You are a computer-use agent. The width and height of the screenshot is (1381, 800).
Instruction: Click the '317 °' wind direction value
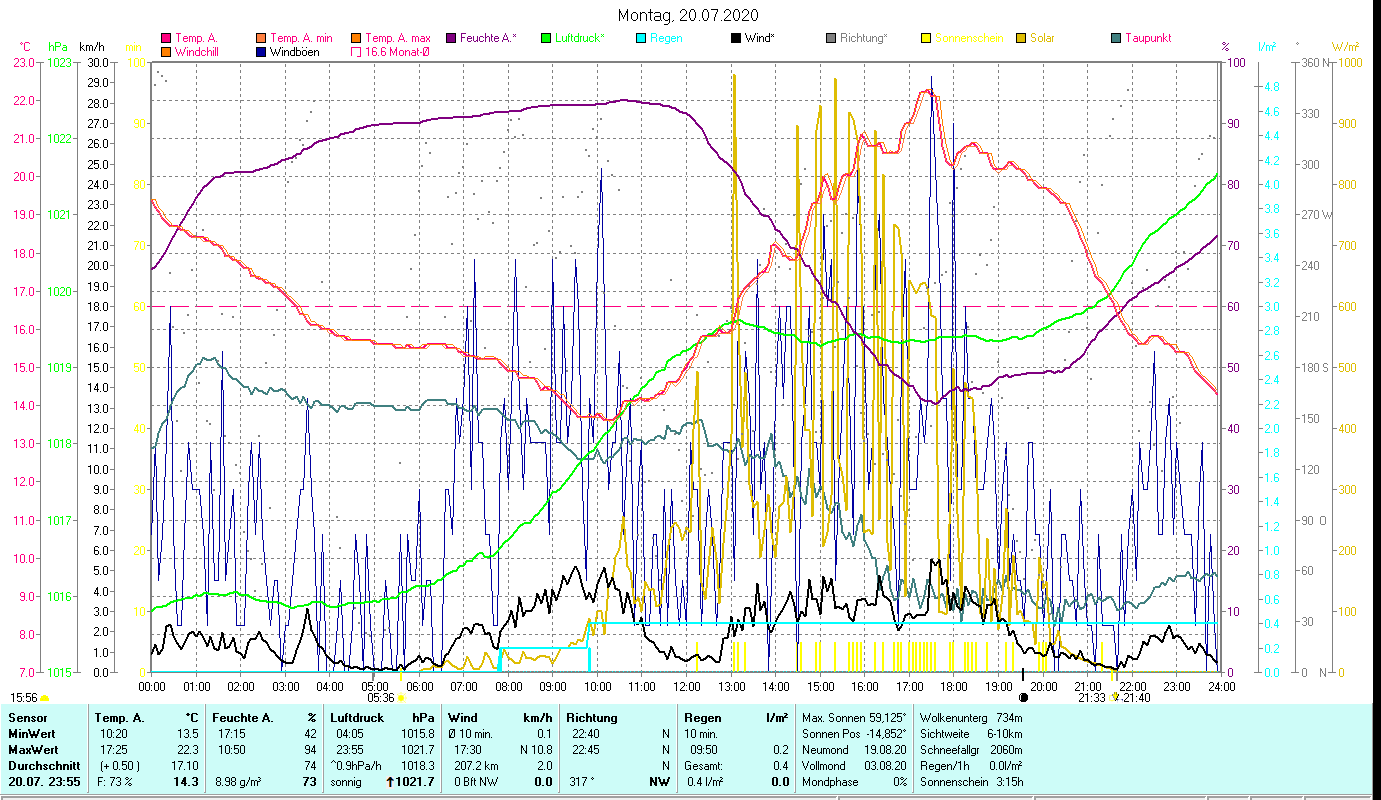(x=581, y=782)
